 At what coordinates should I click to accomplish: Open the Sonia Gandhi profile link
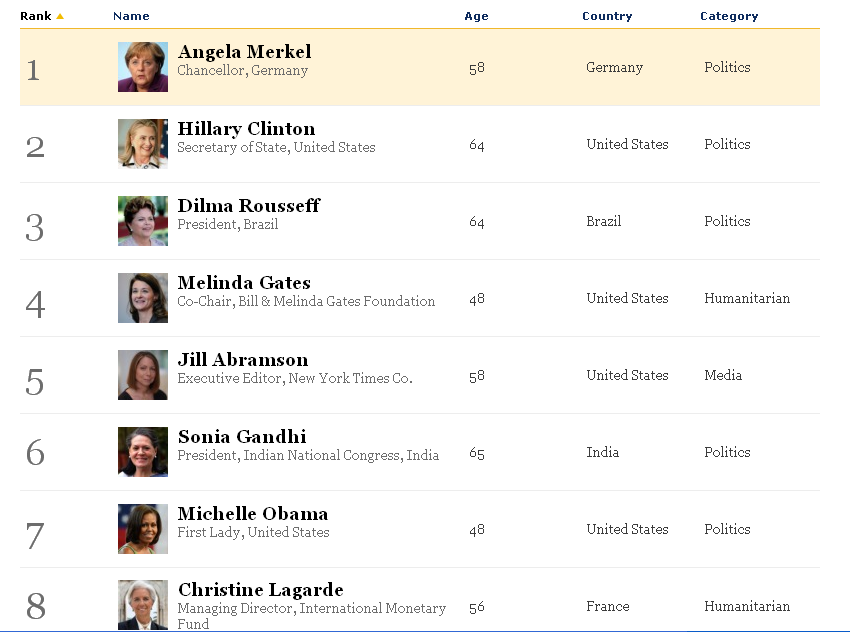pyautogui.click(x=242, y=437)
